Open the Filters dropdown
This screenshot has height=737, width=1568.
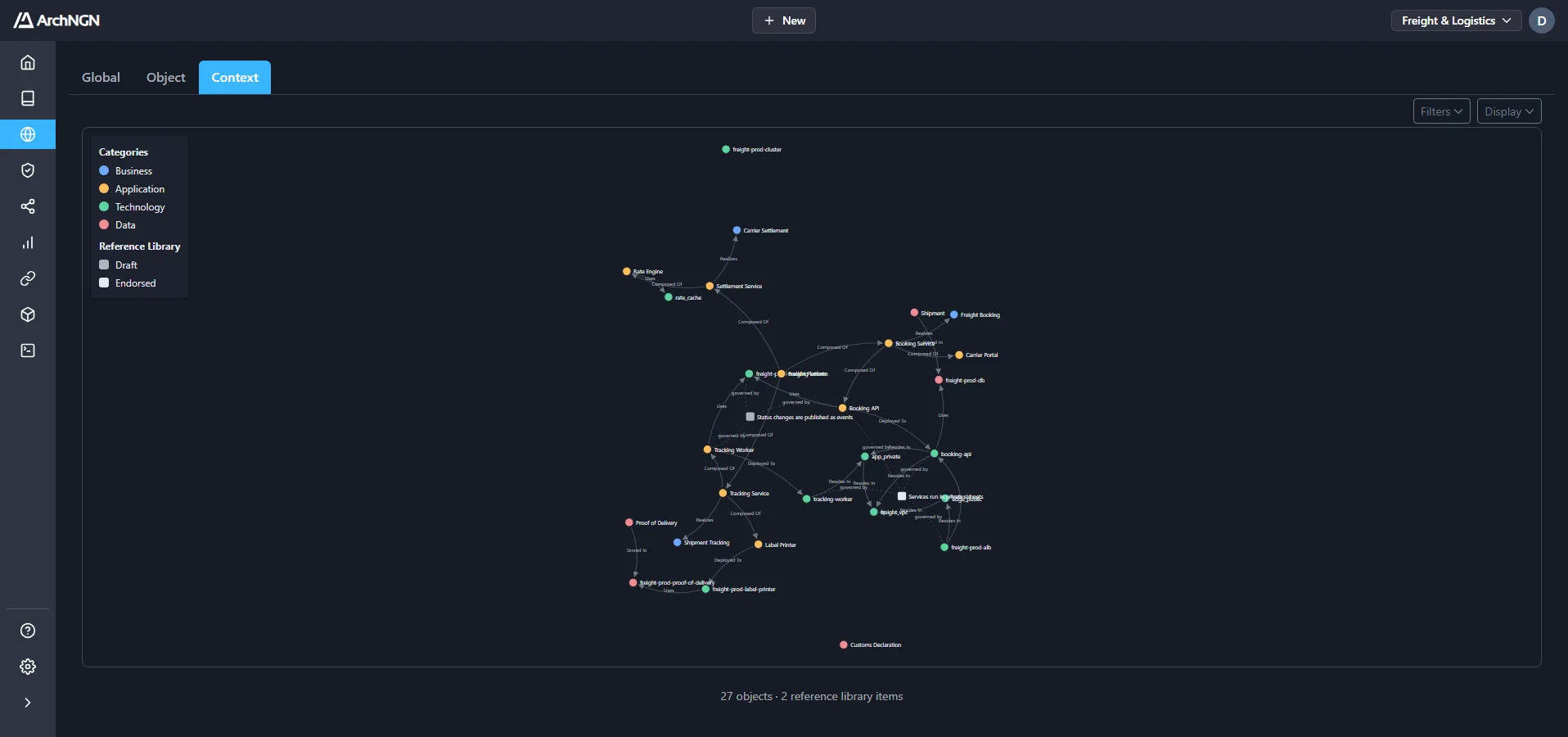[x=1442, y=111]
